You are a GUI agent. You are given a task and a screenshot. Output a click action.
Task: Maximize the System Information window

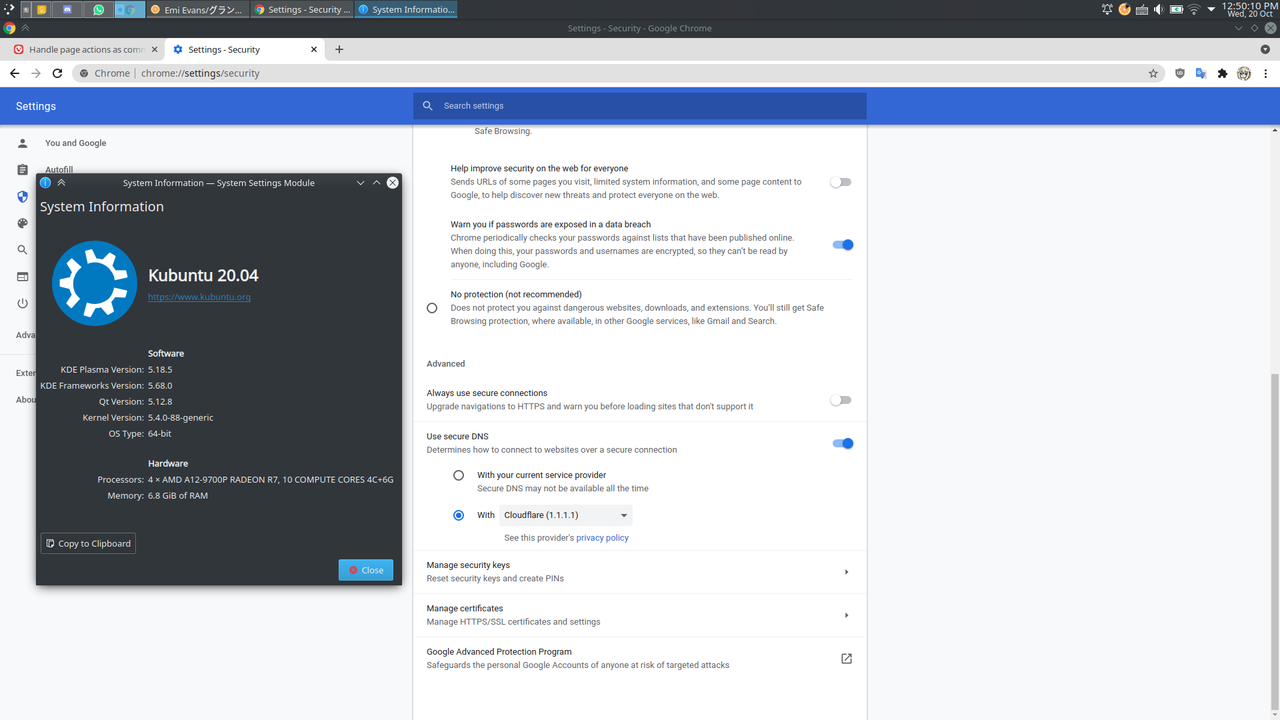tap(376, 183)
